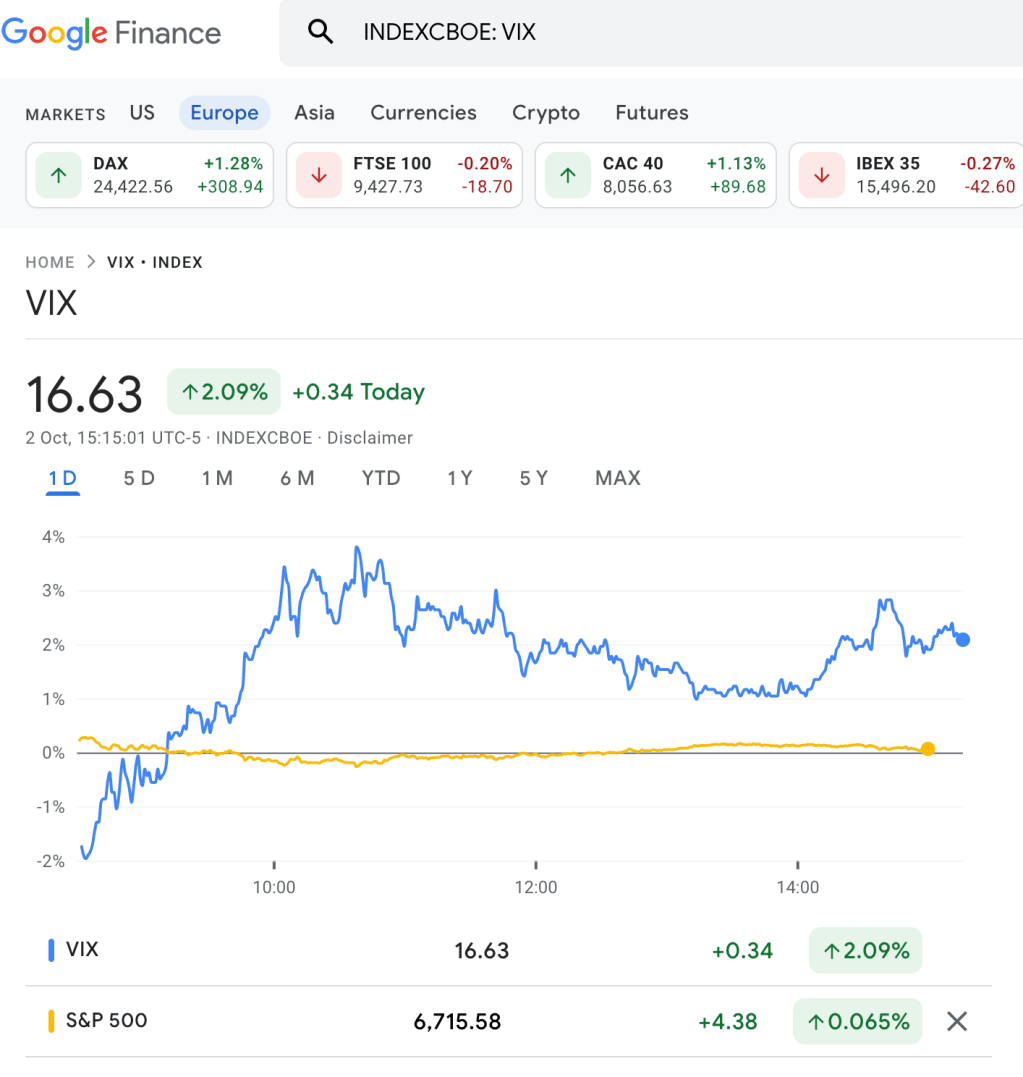1023x1077 pixels.
Task: Click the yellow S&P 500 color marker
Action: [x=51, y=1021]
